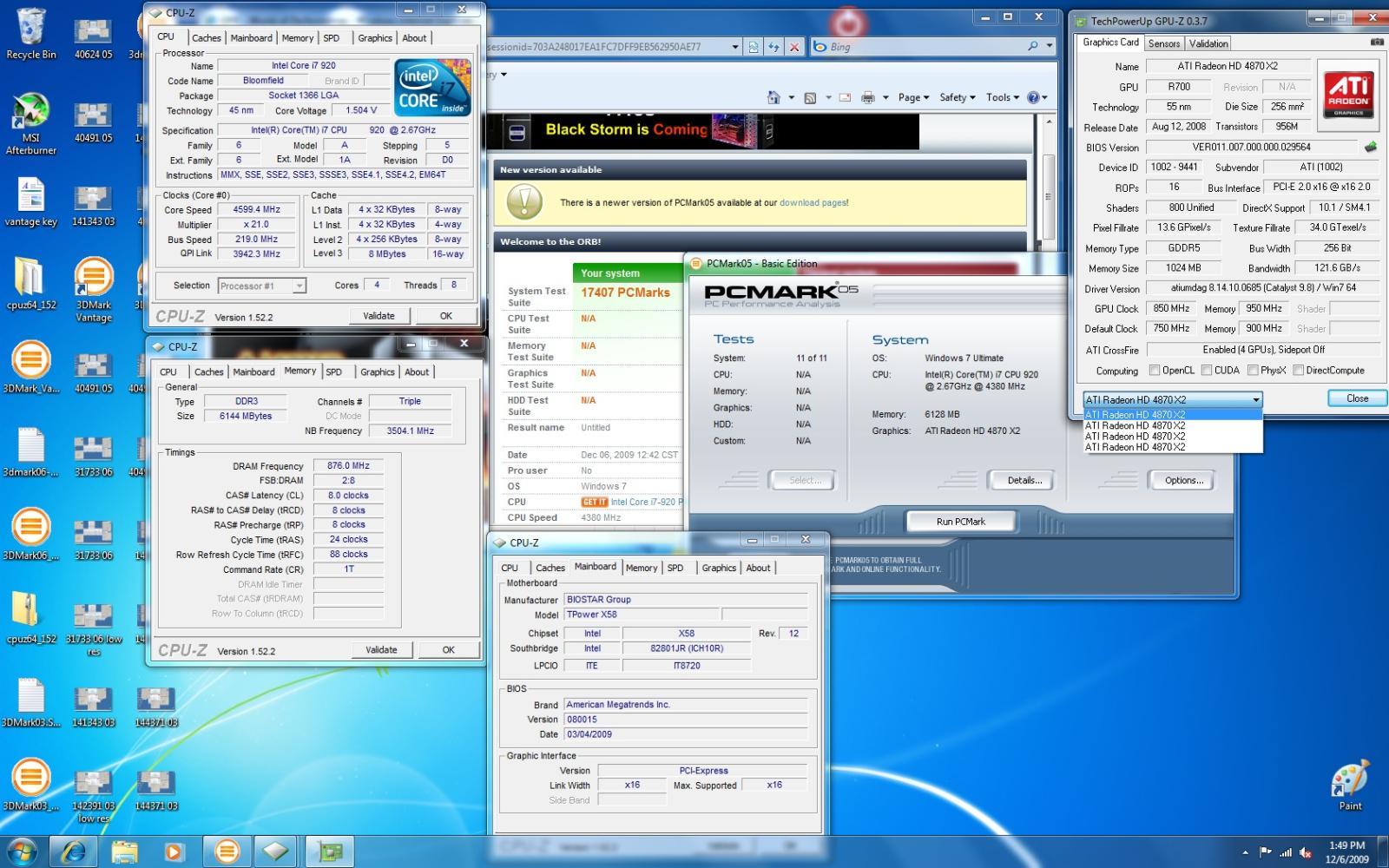Image resolution: width=1389 pixels, height=868 pixels.
Task: Enable the PhysX checkbox in GPU-Z
Action: [1253, 370]
